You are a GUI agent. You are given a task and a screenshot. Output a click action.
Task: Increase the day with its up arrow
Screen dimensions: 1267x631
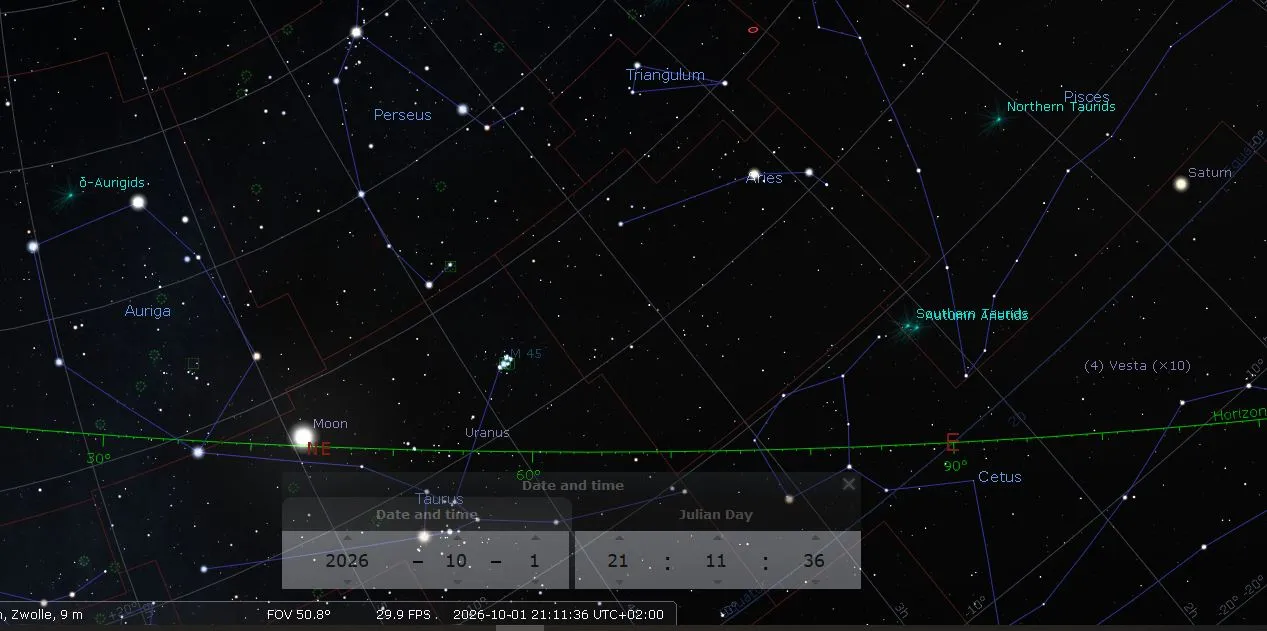(x=534, y=538)
